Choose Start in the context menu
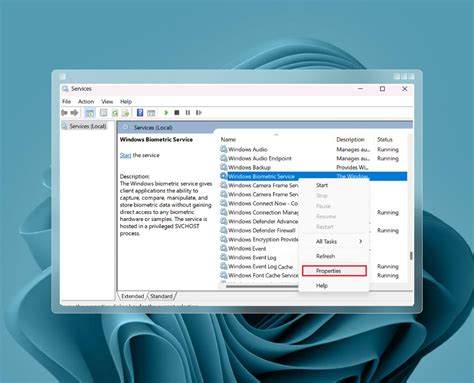The image size is (474, 383). tap(334, 185)
